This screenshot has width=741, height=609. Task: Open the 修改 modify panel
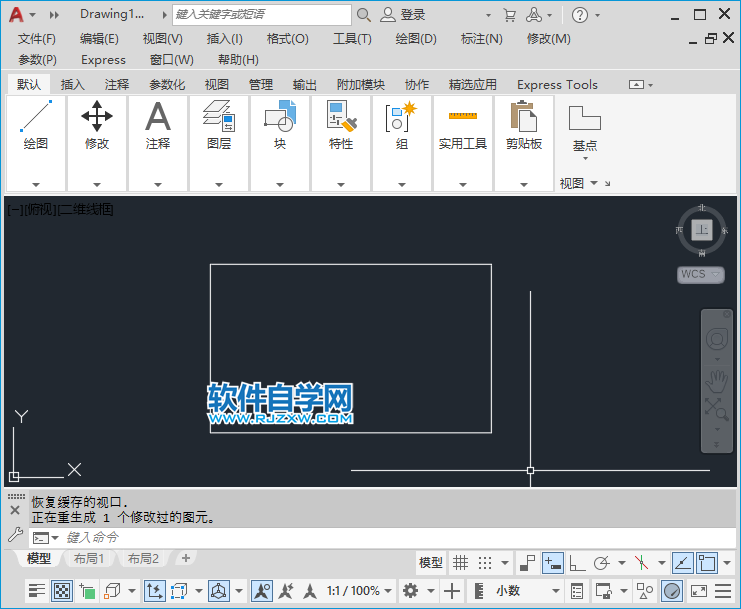coord(96,125)
